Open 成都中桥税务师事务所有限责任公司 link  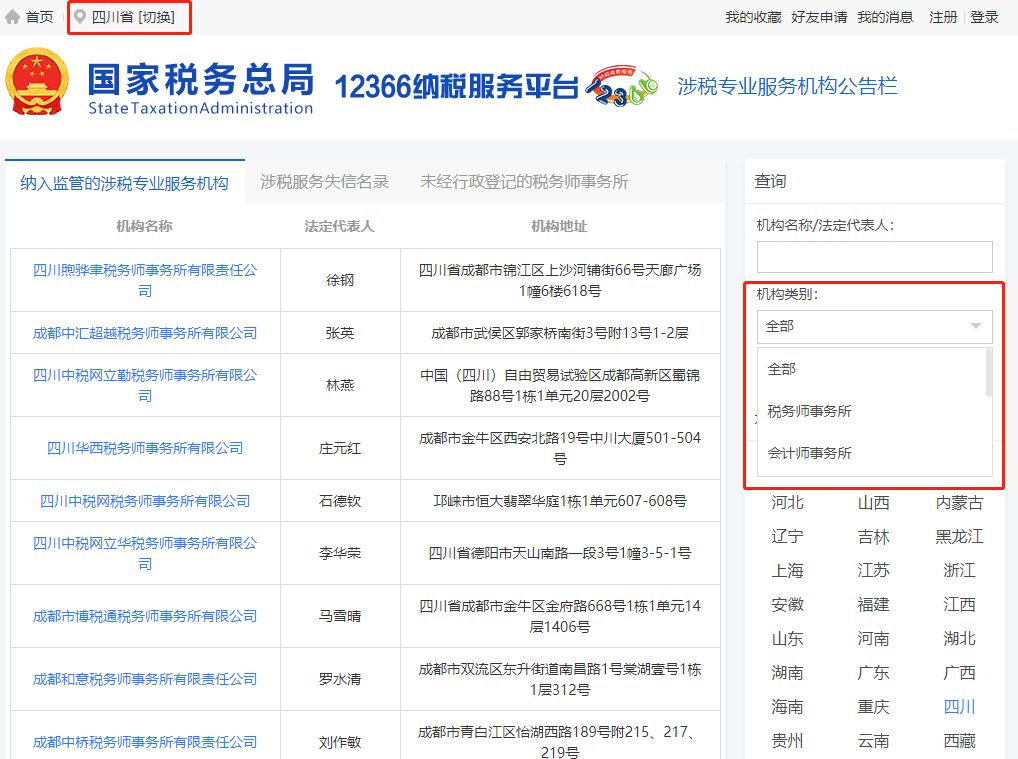click(145, 742)
